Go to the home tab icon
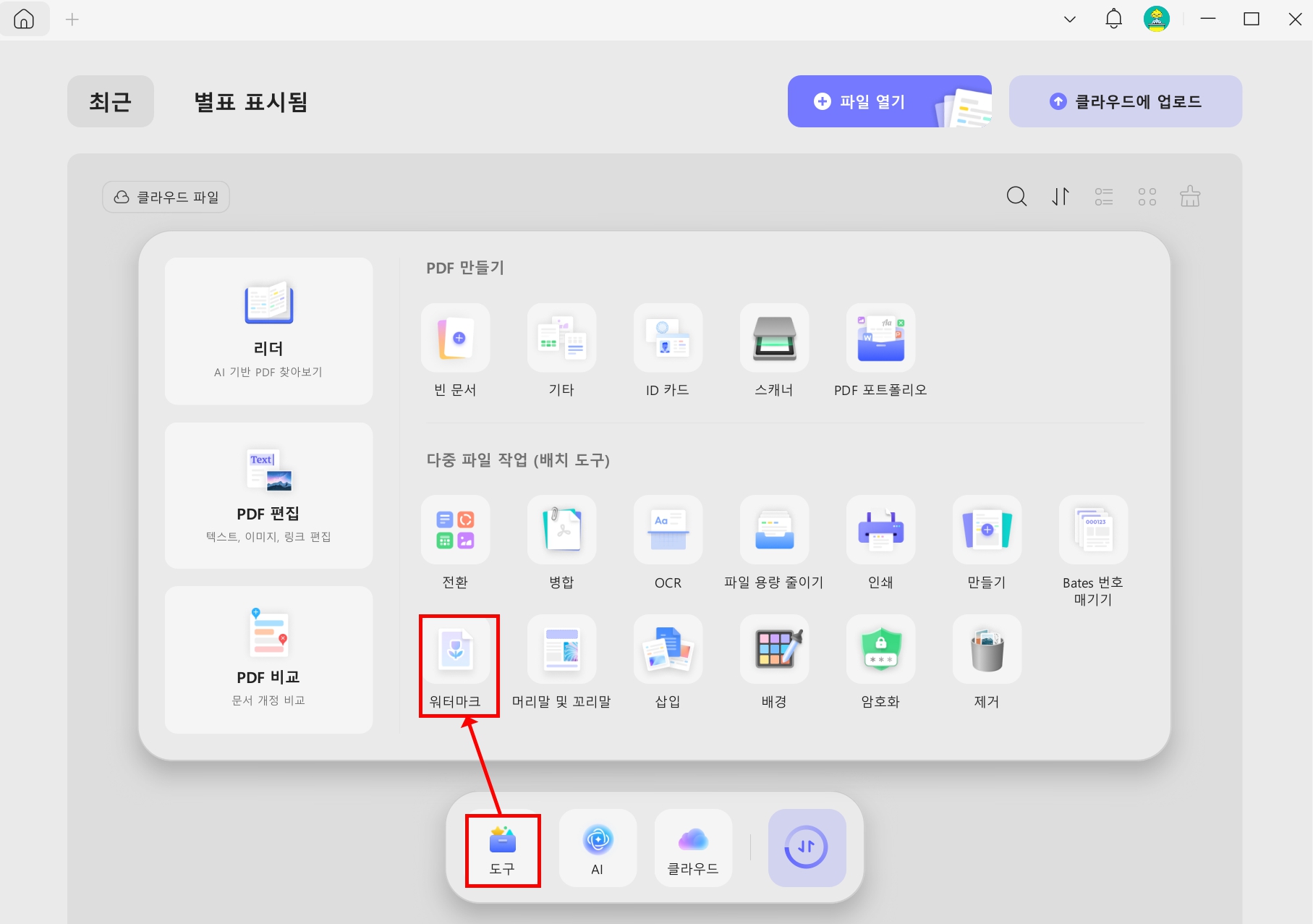1313x924 pixels. (24, 19)
